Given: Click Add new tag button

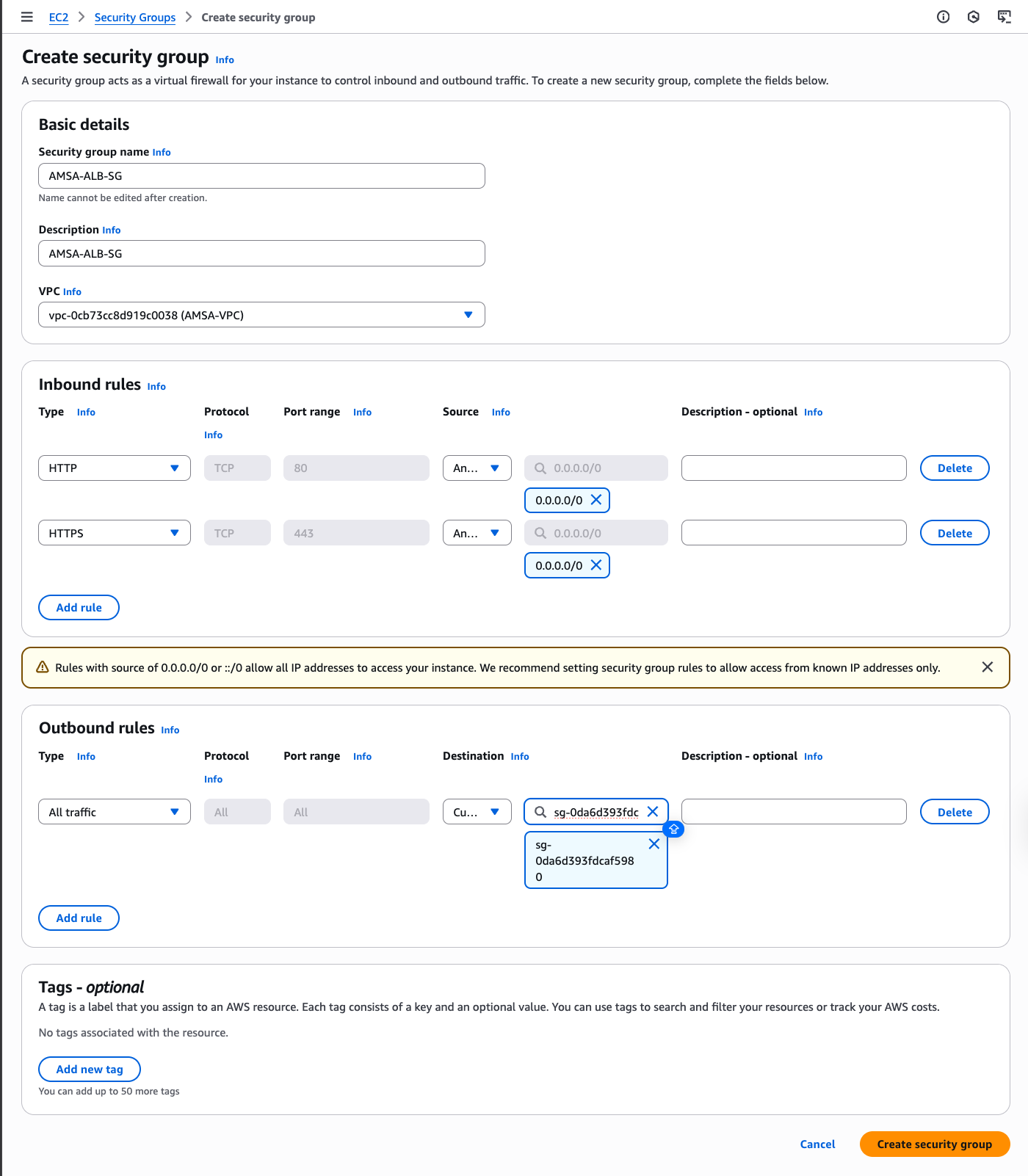Looking at the screenshot, I should pos(90,1069).
